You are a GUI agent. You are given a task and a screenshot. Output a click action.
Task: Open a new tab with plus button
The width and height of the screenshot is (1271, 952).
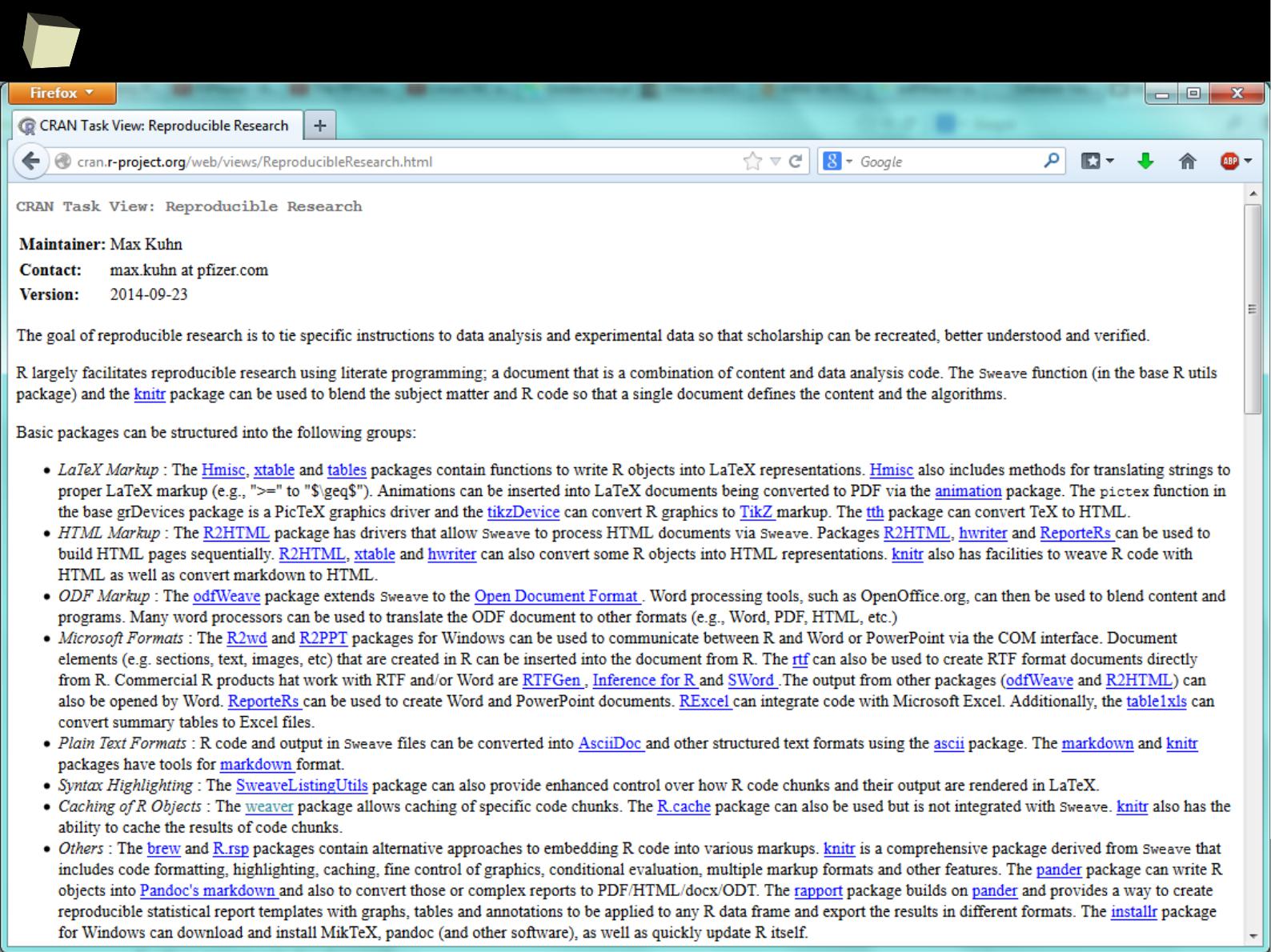(320, 126)
